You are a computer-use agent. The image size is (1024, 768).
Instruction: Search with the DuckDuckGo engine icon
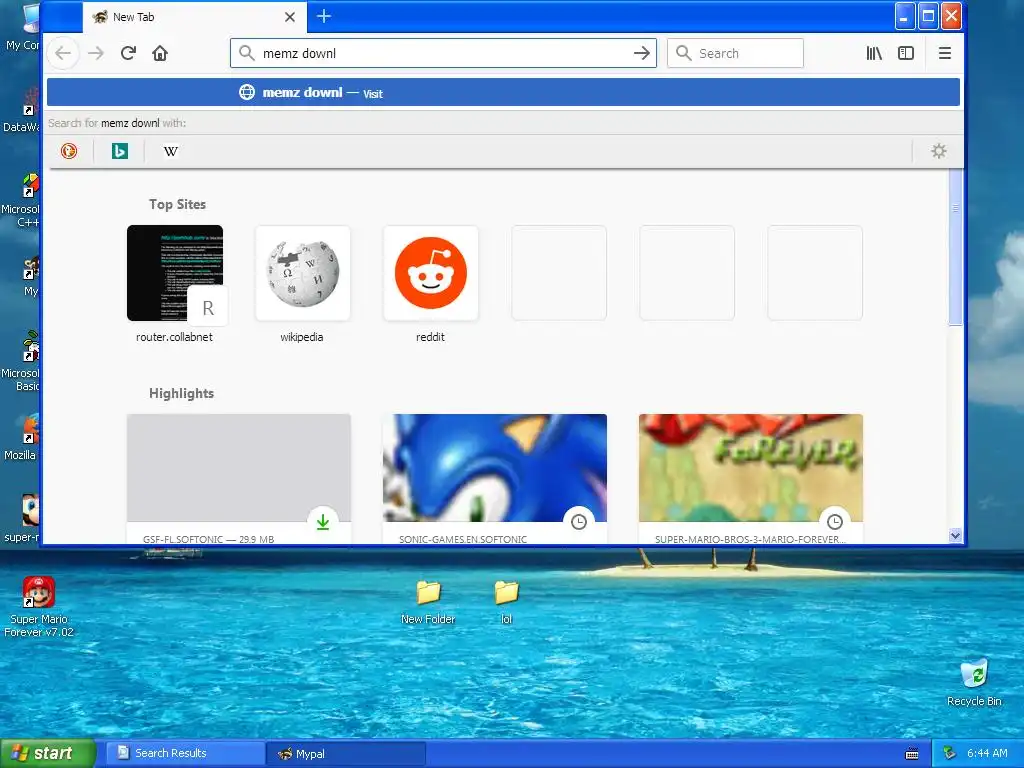(69, 152)
